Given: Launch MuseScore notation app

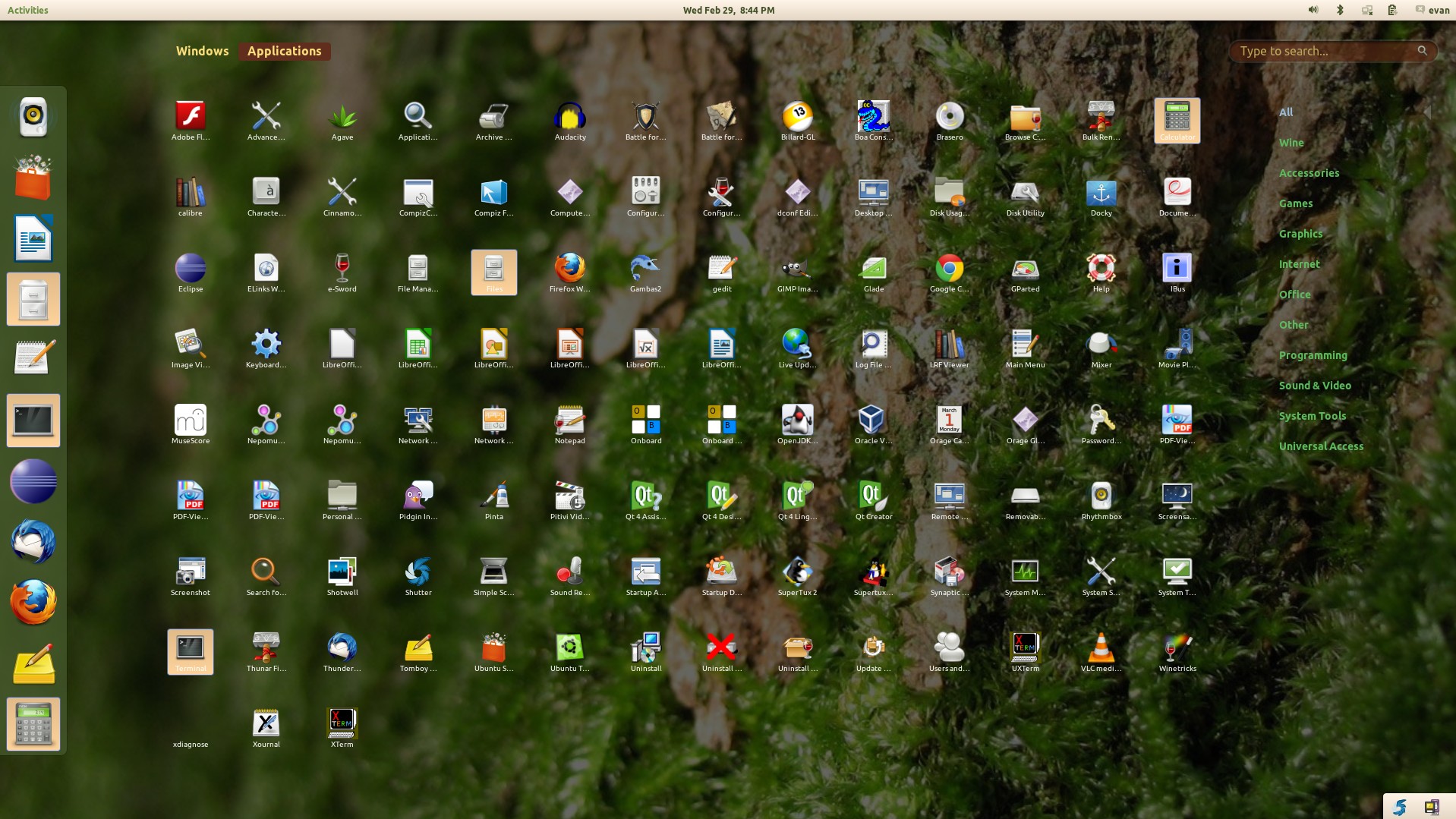Looking at the screenshot, I should (x=191, y=424).
